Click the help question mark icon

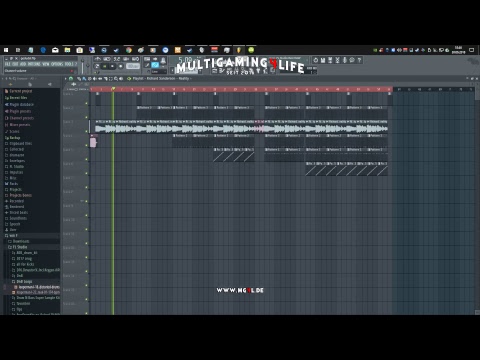click(359, 60)
